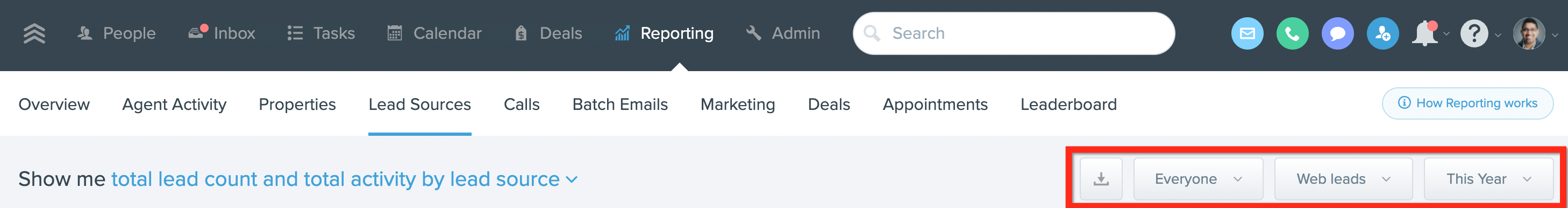Open the user profile avatar menu

(1528, 33)
